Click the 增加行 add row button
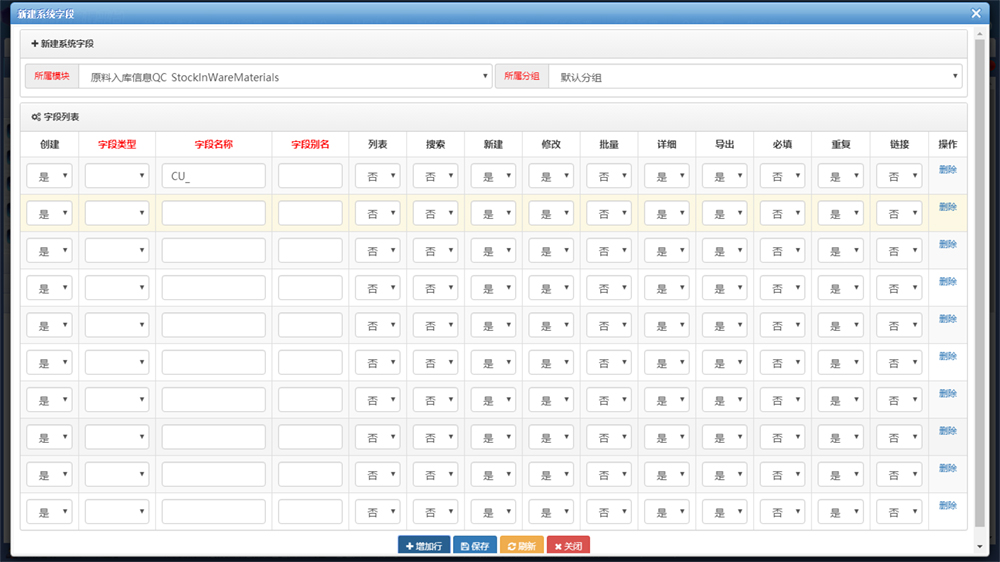 pos(424,546)
